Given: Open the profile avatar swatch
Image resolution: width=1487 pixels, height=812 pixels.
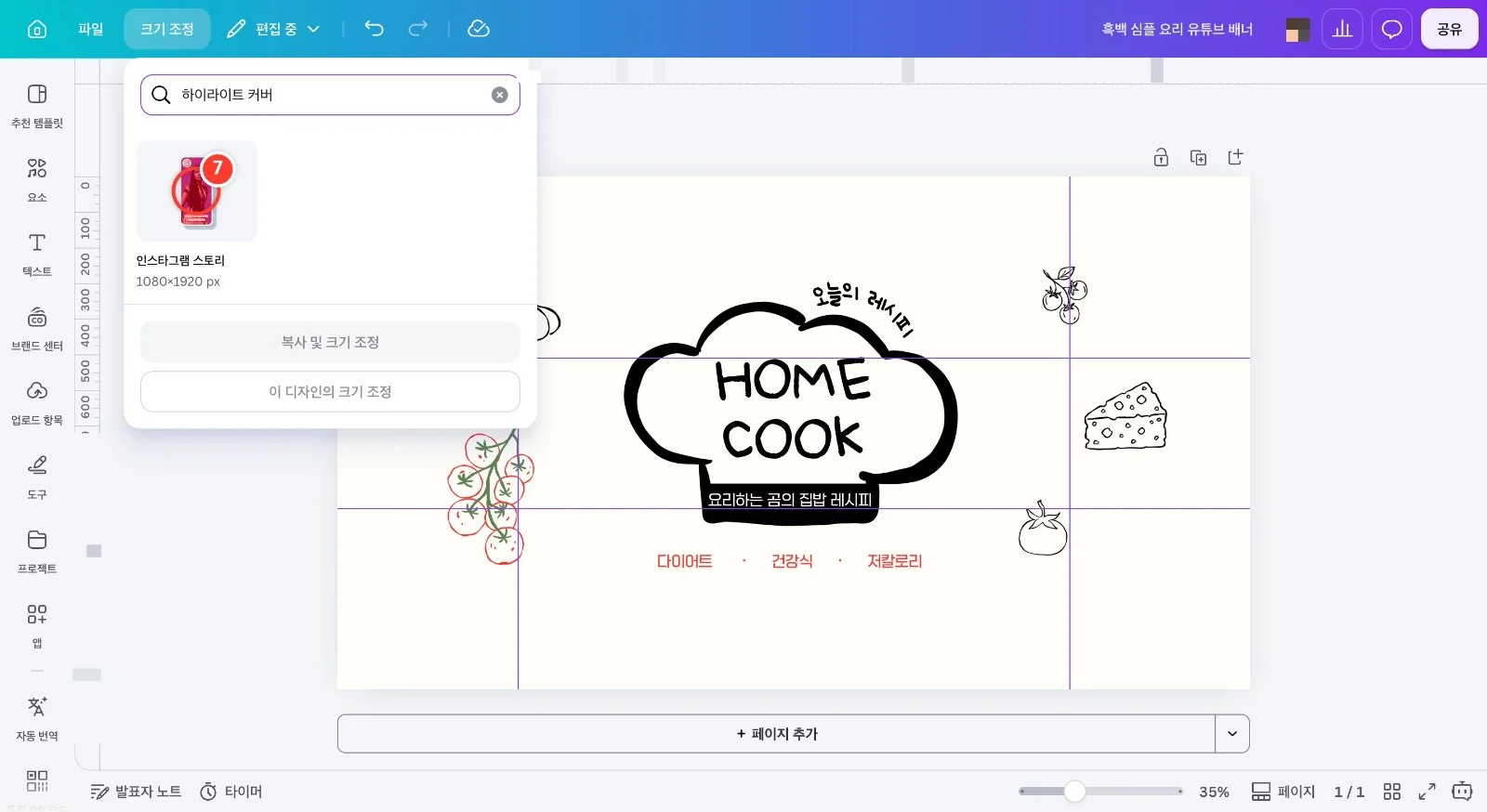Looking at the screenshot, I should 1297,30.
